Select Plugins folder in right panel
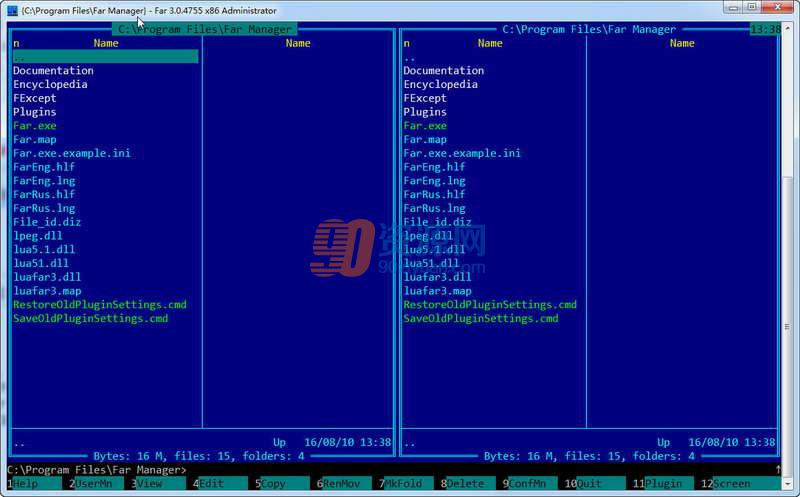The width and height of the screenshot is (800, 497). (425, 112)
